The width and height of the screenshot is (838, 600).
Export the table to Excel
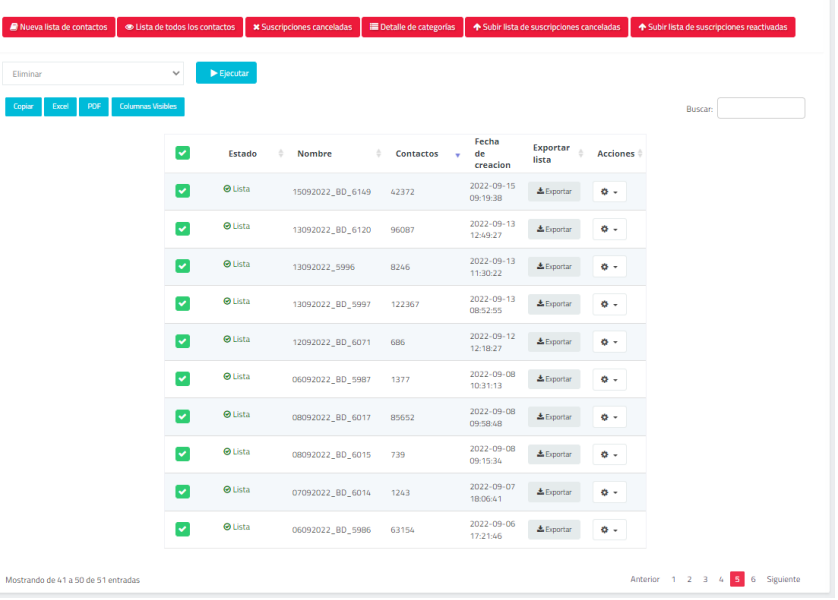tap(60, 106)
